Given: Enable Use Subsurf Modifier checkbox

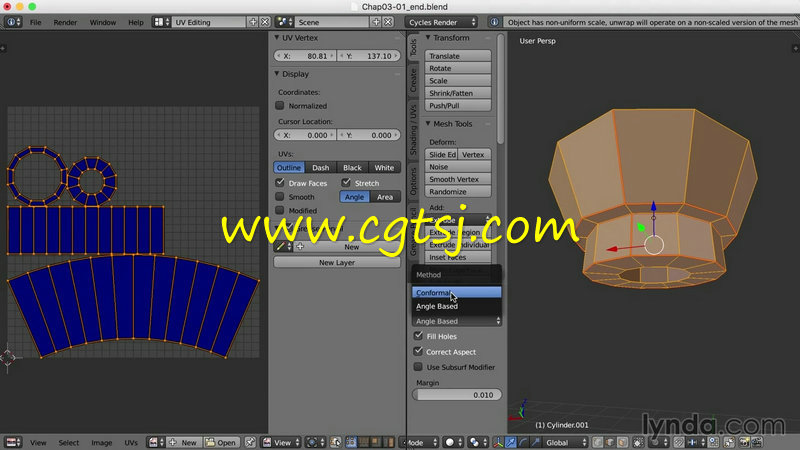Looking at the screenshot, I should [418, 367].
